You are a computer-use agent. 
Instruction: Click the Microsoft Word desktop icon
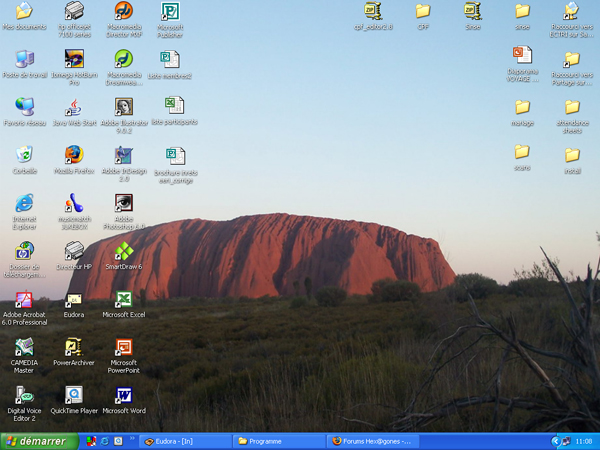click(x=123, y=395)
